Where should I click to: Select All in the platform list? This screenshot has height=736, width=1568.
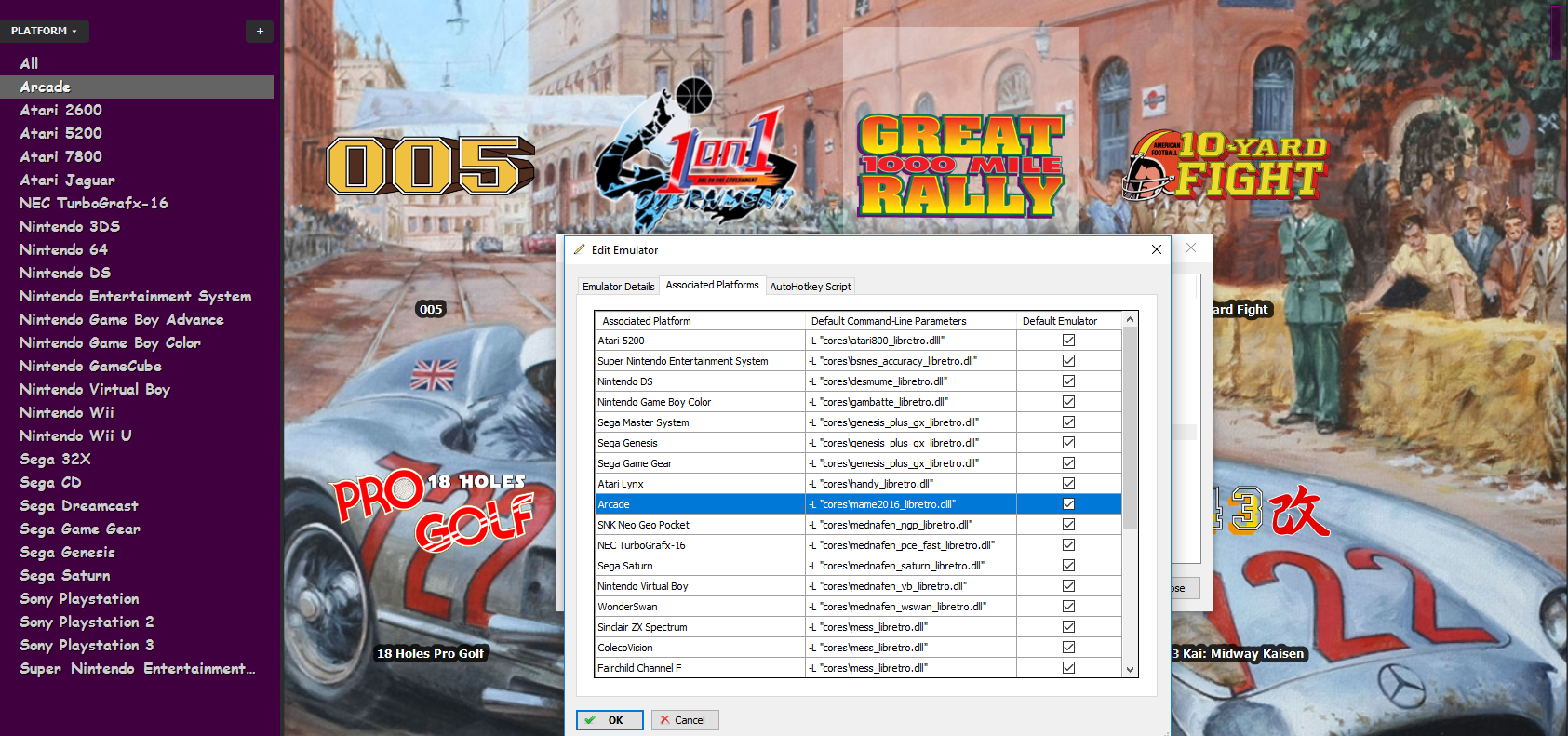click(30, 63)
